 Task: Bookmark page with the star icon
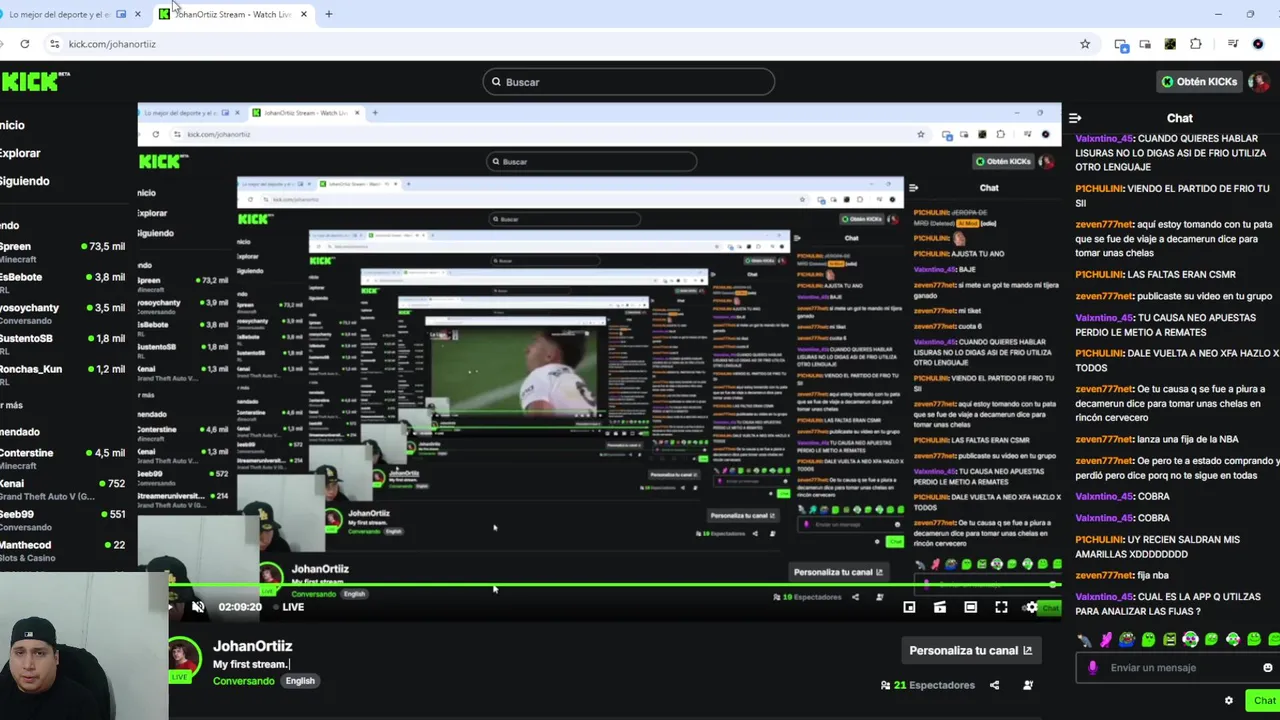click(1085, 44)
